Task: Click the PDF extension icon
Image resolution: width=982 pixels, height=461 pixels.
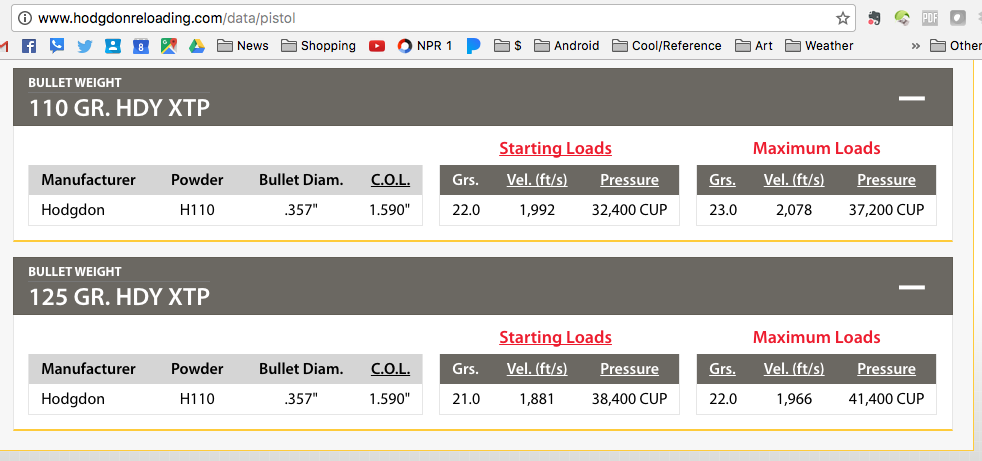Action: coord(929,18)
